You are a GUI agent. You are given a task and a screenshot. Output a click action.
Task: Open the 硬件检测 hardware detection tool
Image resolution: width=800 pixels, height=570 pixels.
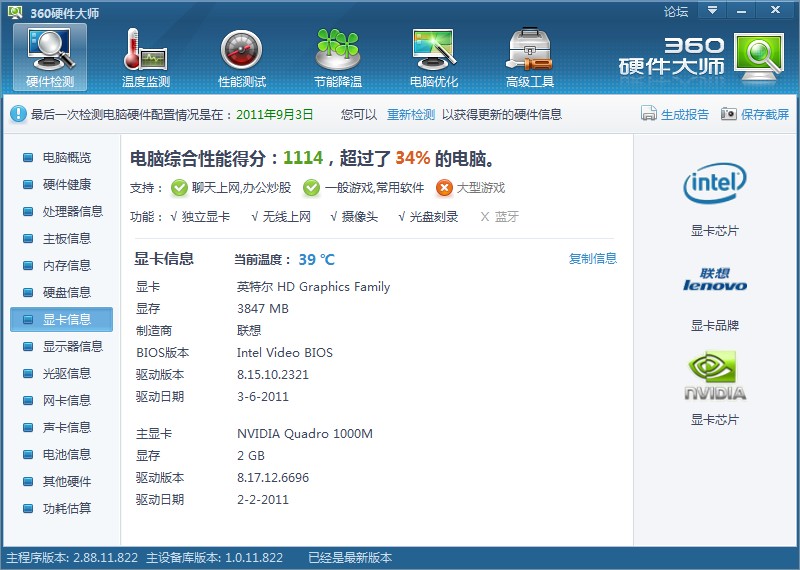tap(50, 57)
